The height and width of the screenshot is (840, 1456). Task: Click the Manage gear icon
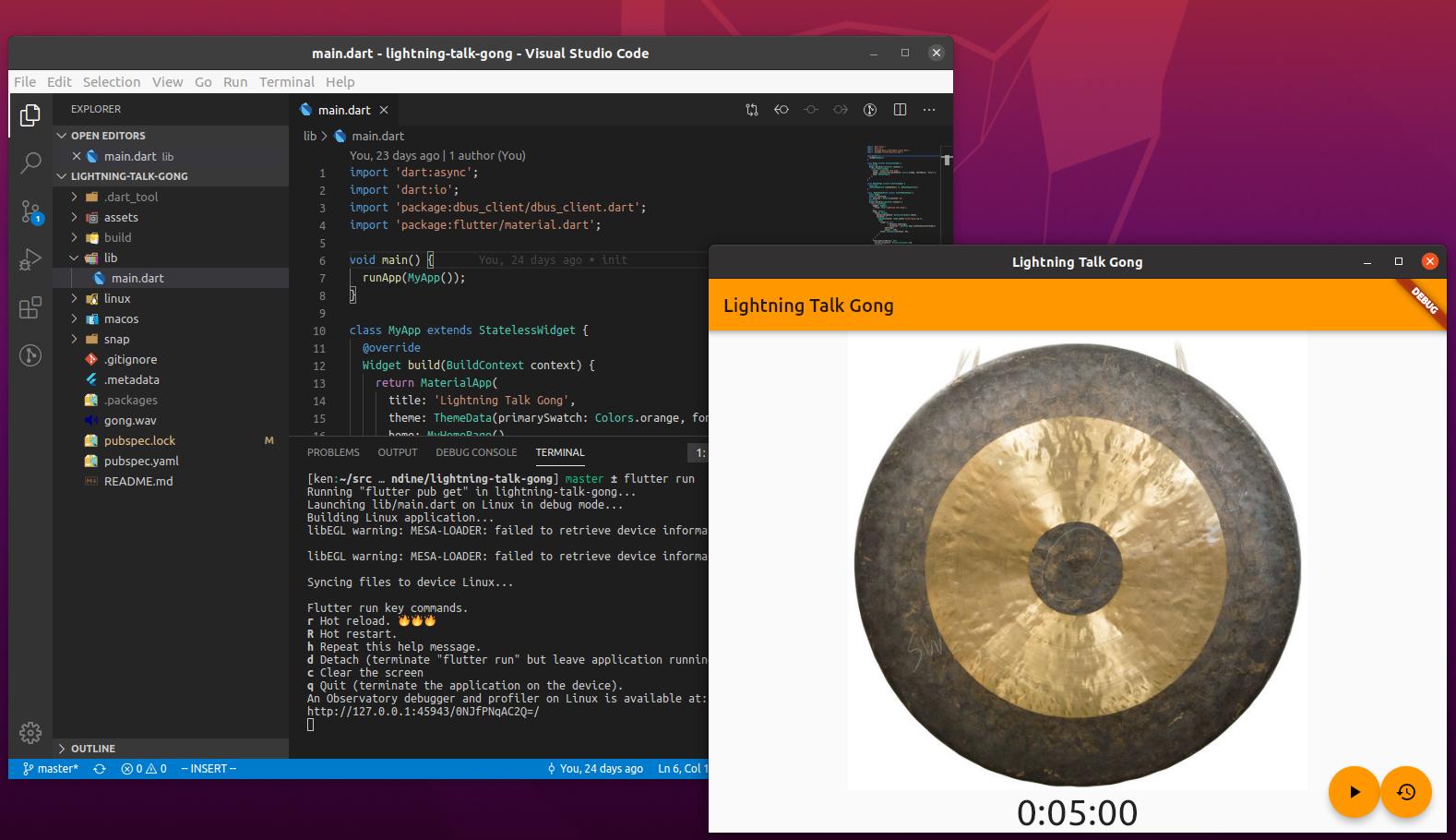30,733
